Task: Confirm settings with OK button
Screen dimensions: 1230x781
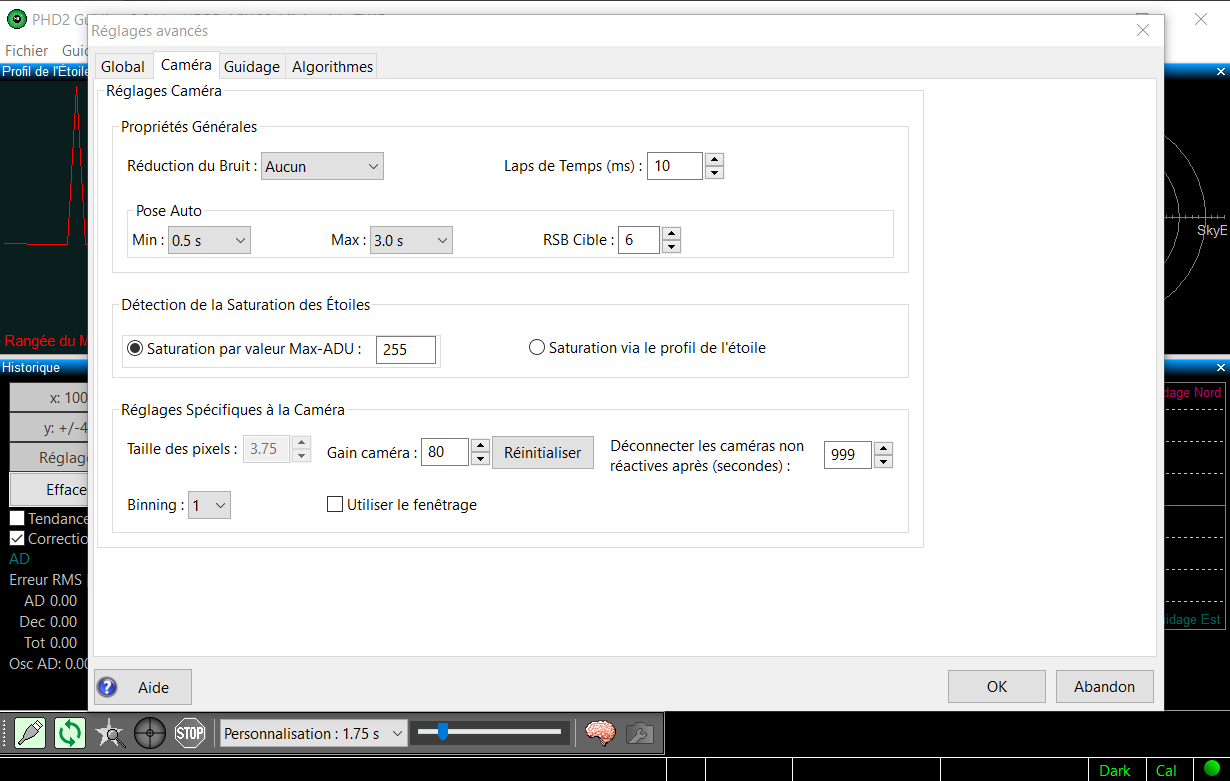Action: 997,686
